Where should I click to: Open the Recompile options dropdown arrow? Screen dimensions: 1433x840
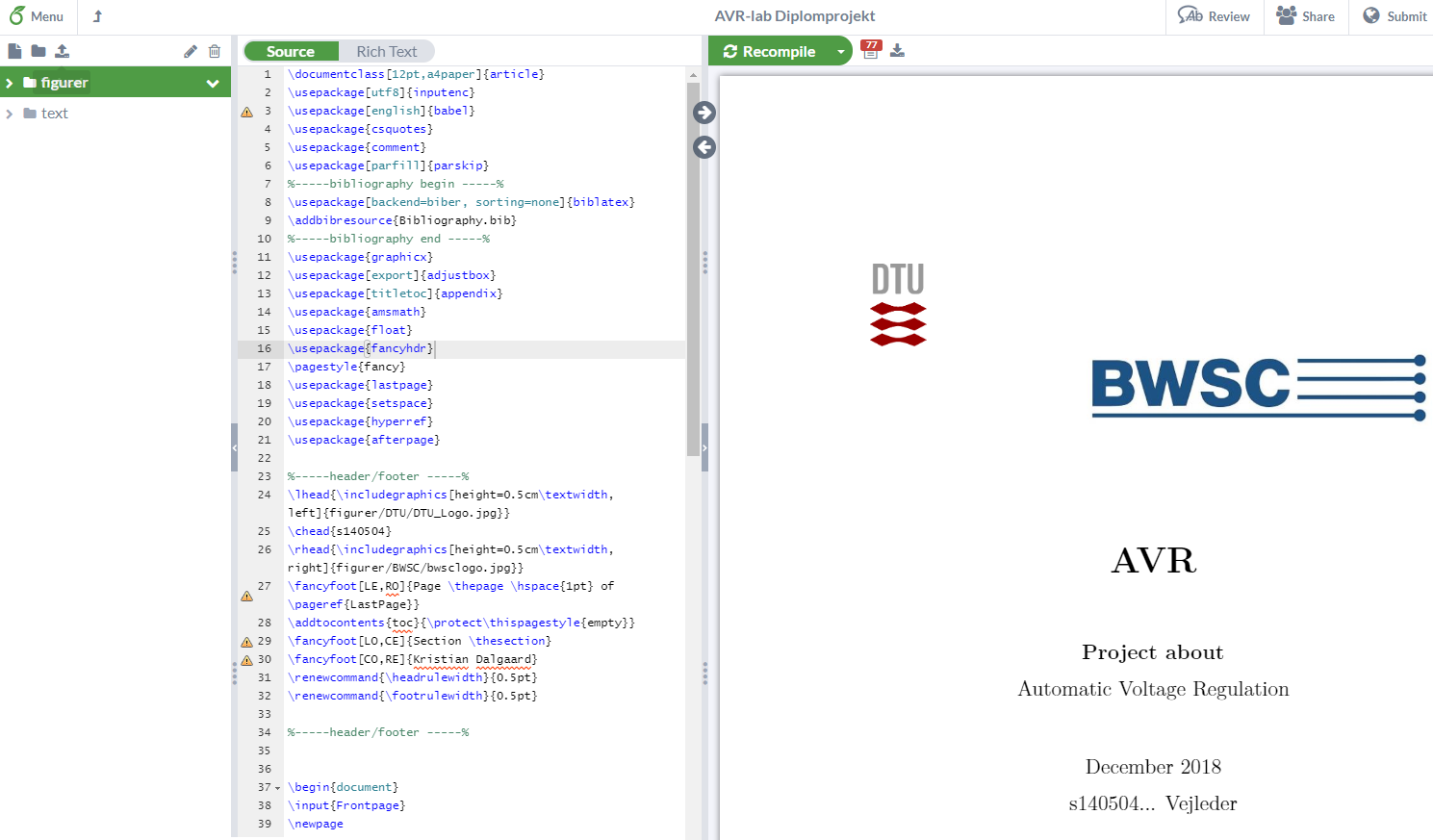pyautogui.click(x=841, y=52)
